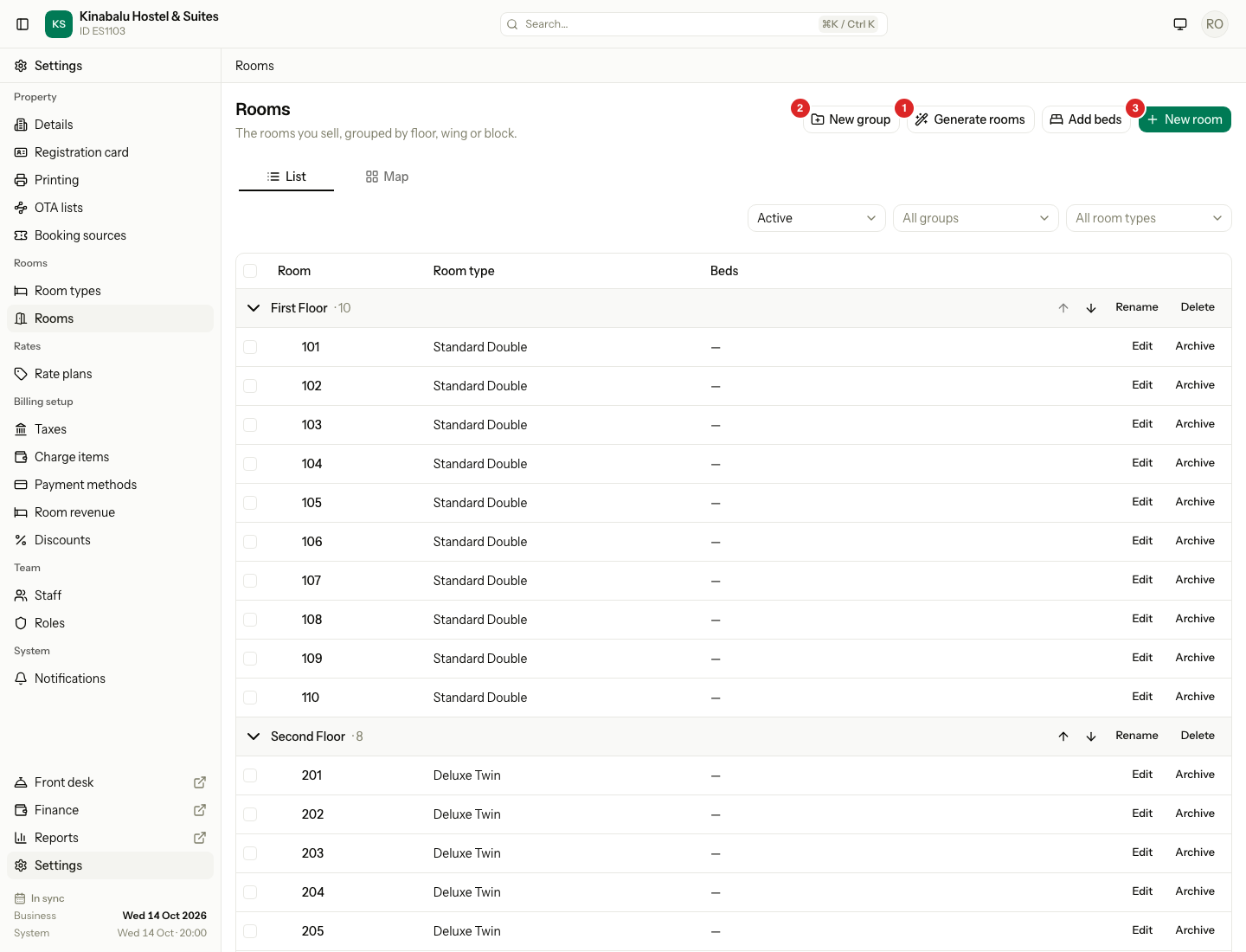Edit room 202
This screenshot has height=952, width=1246.
point(1142,814)
